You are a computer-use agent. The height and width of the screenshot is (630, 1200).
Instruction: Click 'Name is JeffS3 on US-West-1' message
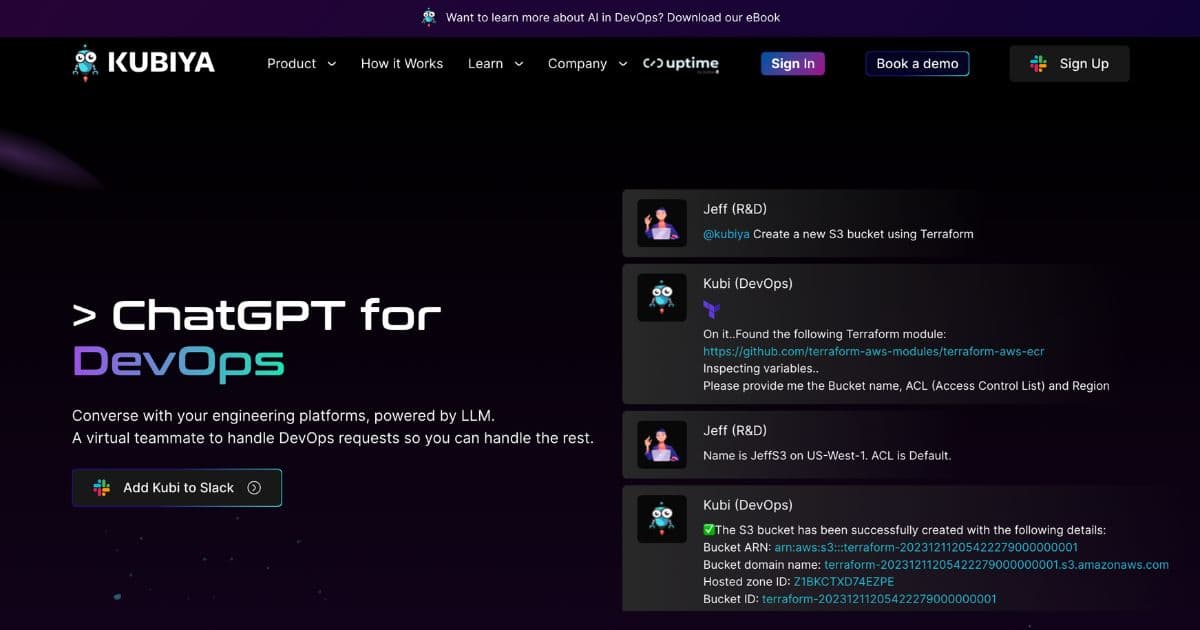[827, 455]
